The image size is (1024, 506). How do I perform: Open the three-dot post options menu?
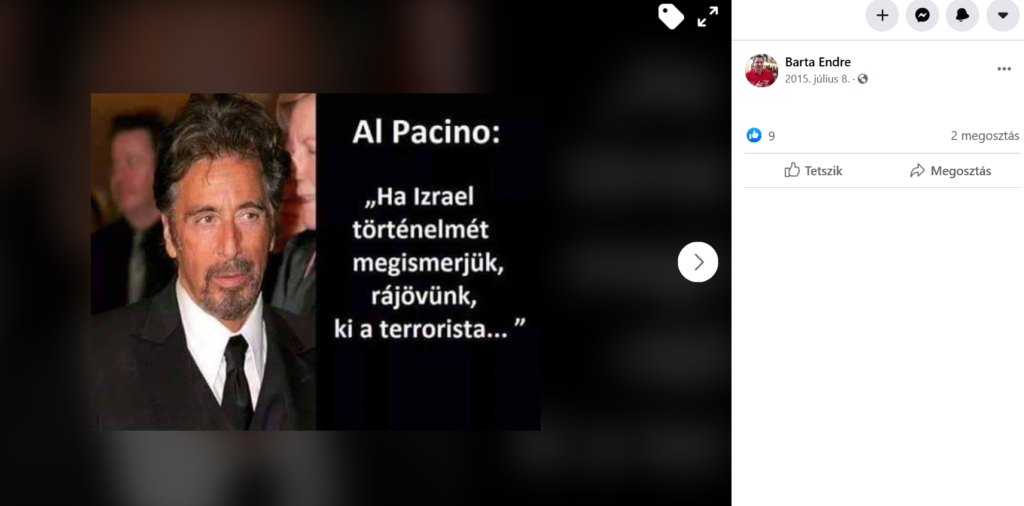pos(1004,69)
